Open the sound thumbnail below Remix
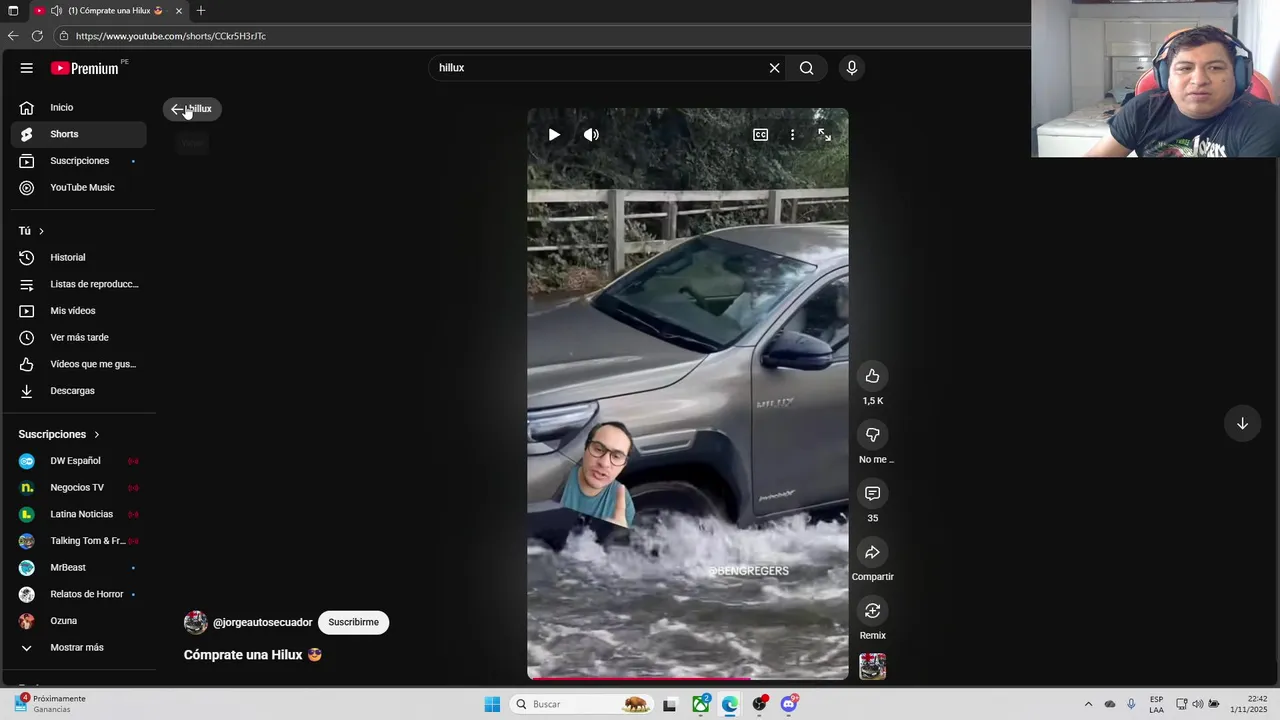The height and width of the screenshot is (720, 1280). click(x=872, y=666)
